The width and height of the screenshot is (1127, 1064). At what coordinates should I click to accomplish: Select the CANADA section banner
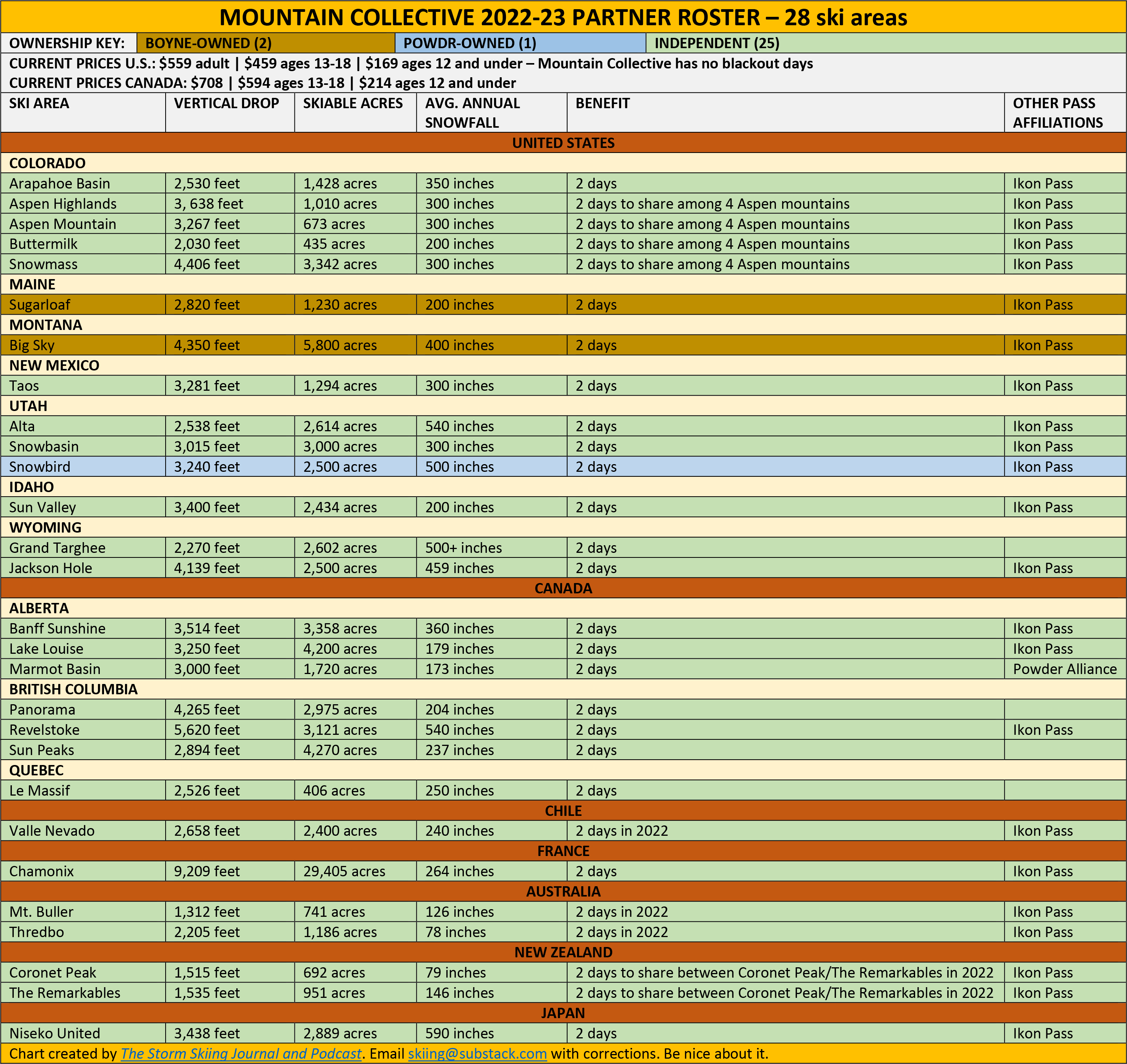pyautogui.click(x=563, y=588)
